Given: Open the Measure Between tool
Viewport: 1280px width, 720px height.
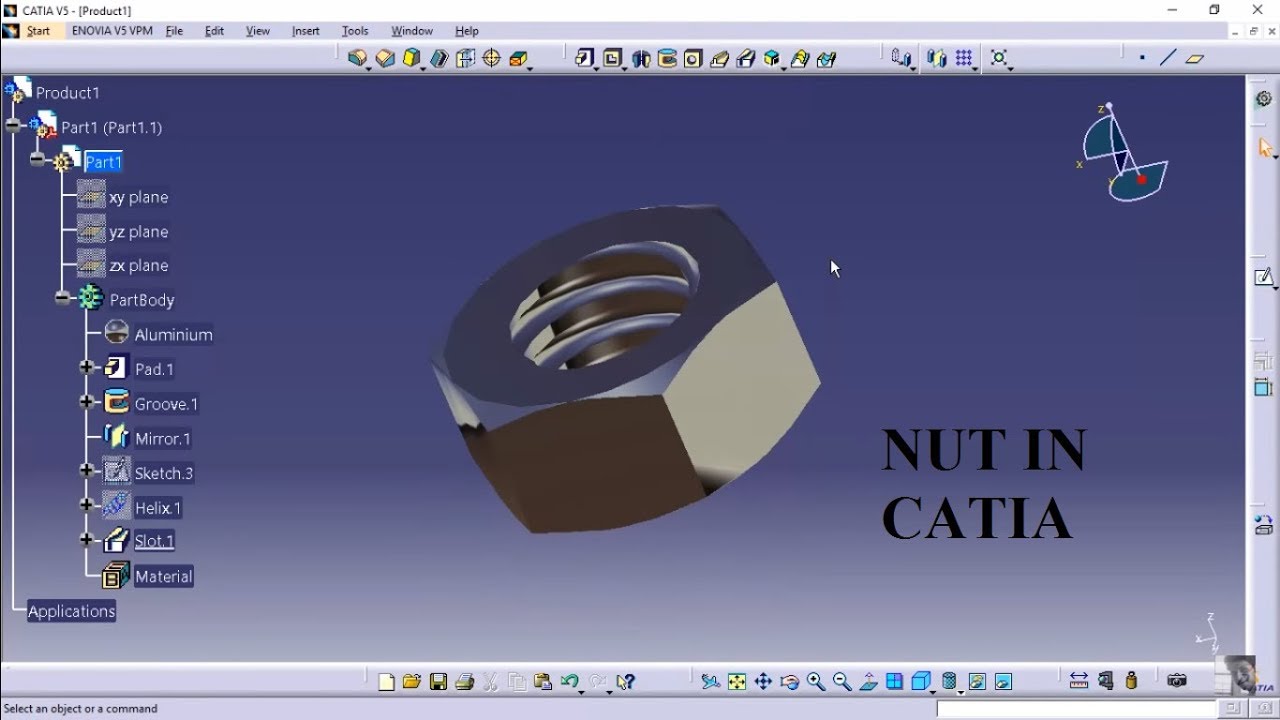Looking at the screenshot, I should pos(1079,681).
